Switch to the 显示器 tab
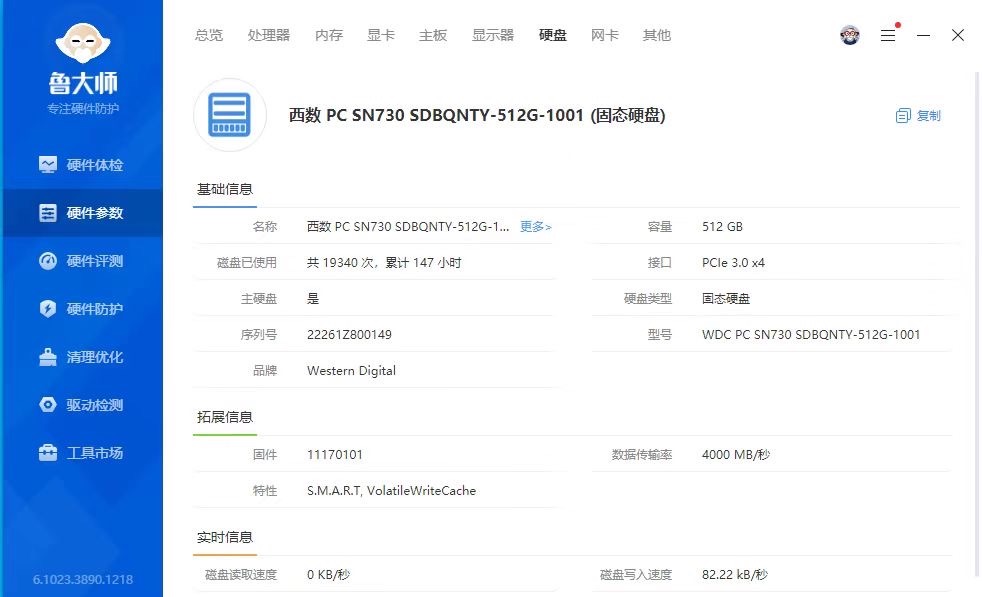 (x=493, y=35)
